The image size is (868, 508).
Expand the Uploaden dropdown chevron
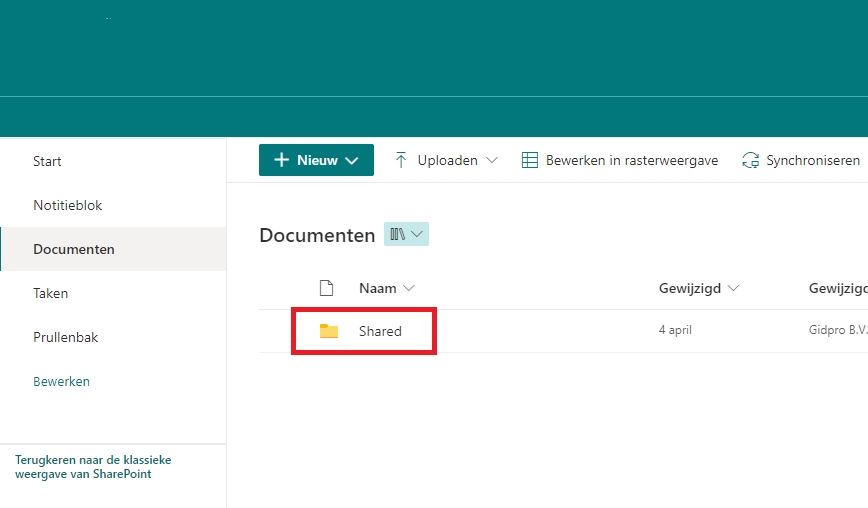tap(491, 160)
